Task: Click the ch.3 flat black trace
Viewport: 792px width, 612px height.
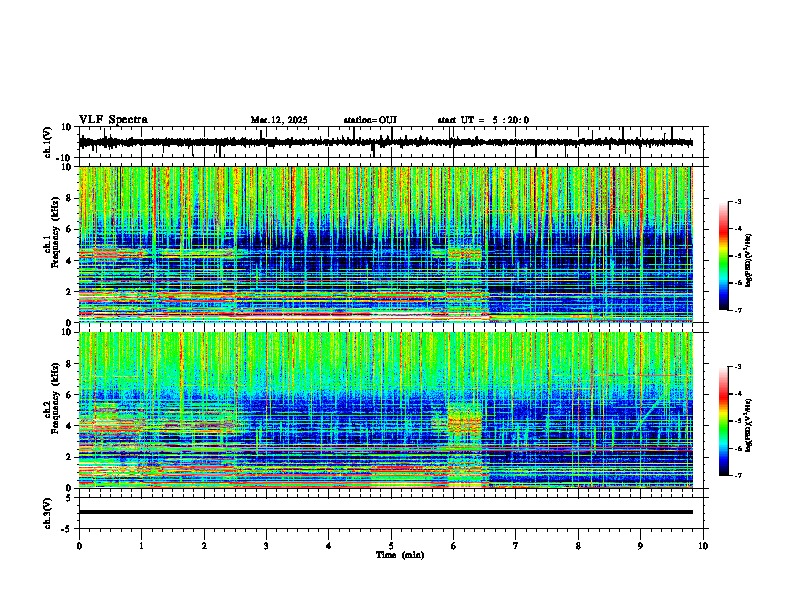Action: click(x=385, y=512)
